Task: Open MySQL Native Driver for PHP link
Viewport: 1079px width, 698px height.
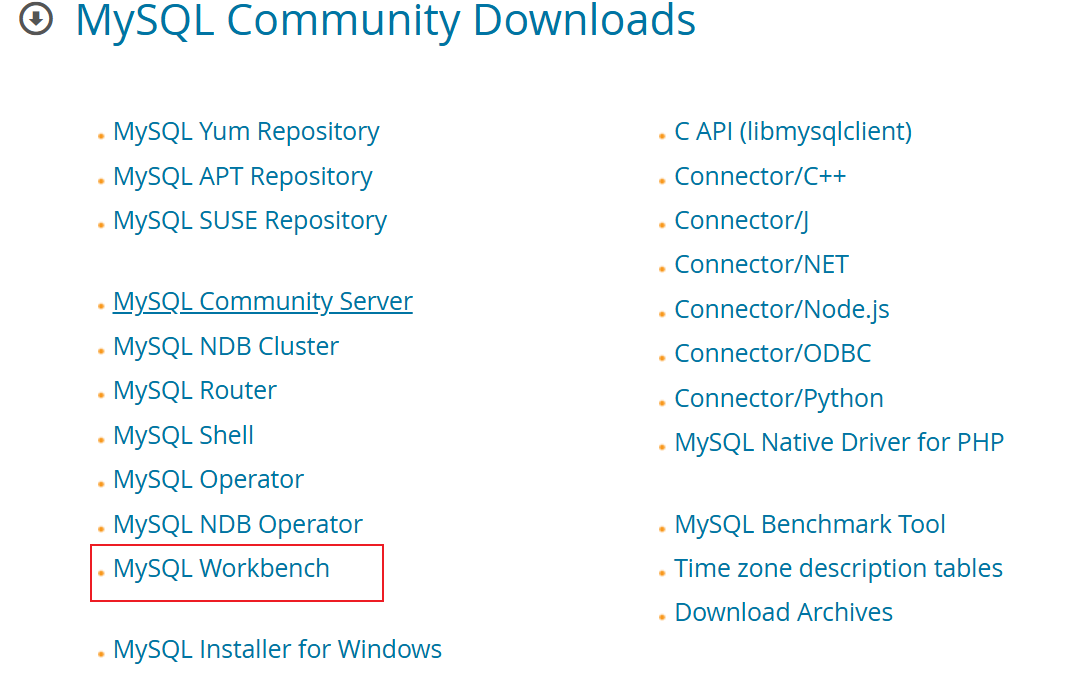Action: click(840, 443)
